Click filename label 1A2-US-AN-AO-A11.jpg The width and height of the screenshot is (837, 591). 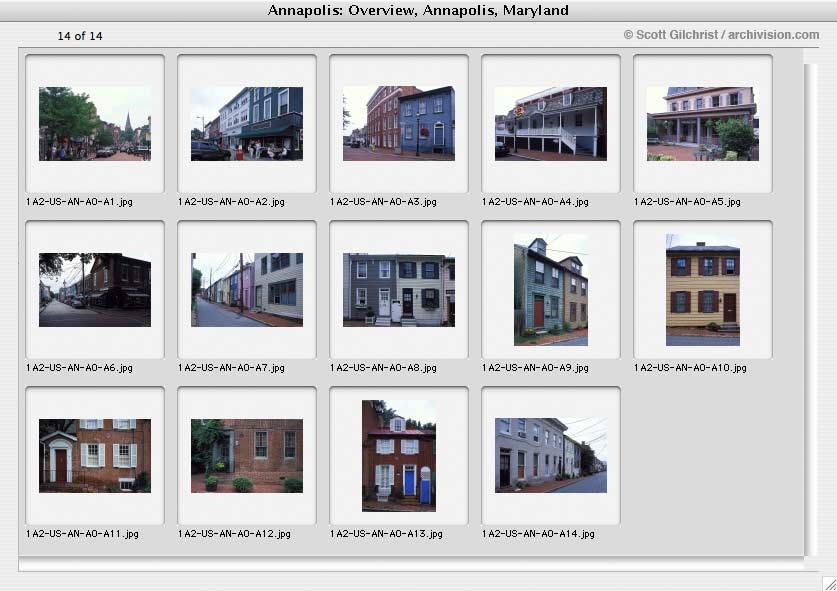click(x=82, y=534)
